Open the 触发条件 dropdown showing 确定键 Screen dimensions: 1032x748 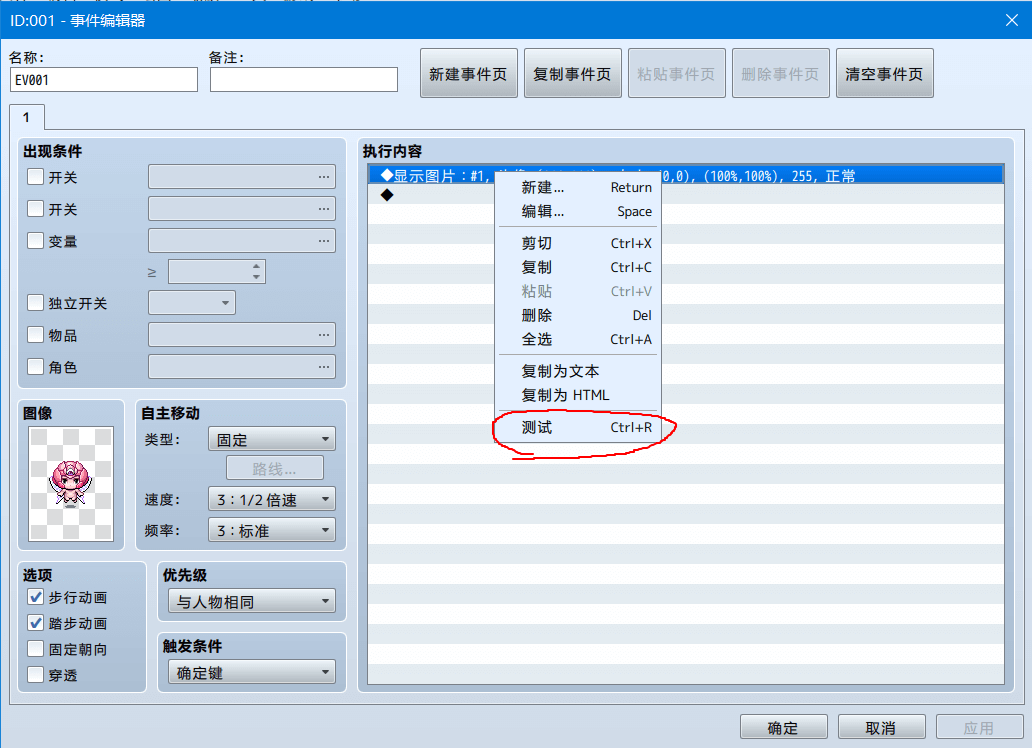252,672
